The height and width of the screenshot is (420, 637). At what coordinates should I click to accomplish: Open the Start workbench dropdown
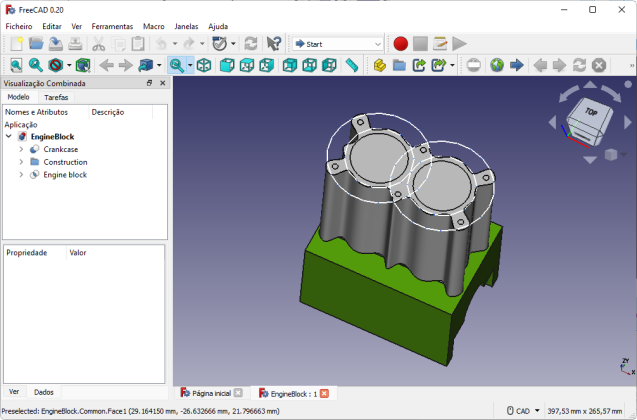pyautogui.click(x=338, y=44)
